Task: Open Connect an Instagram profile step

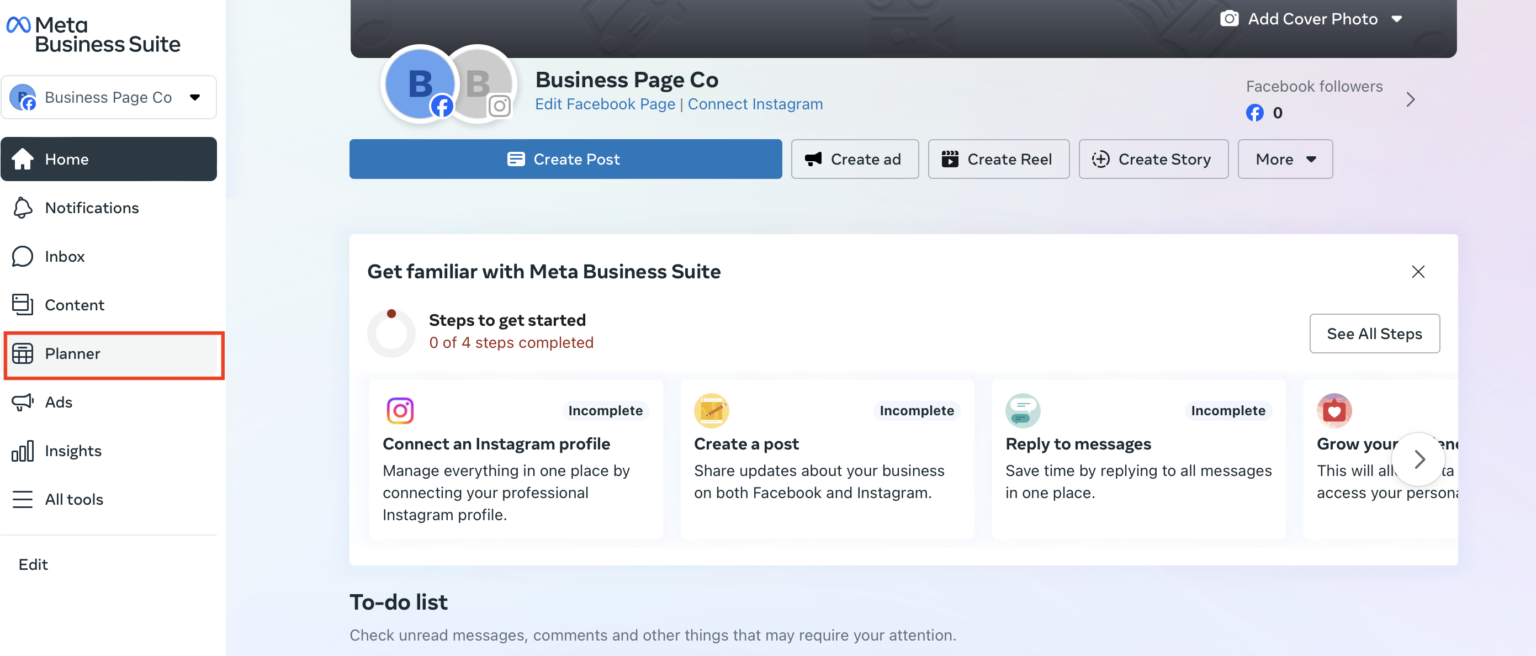Action: pos(516,459)
